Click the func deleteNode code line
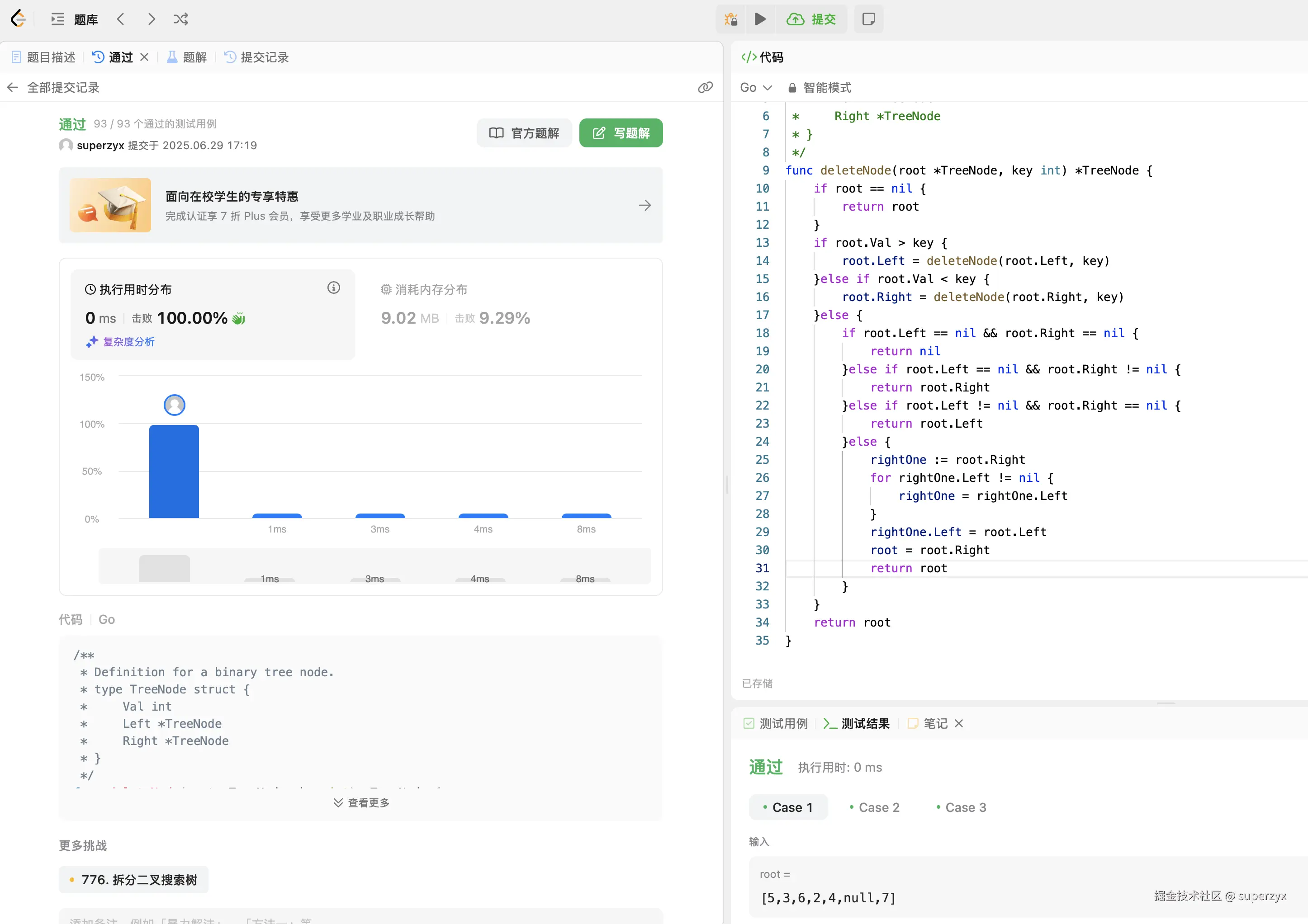This screenshot has width=1308, height=924. click(x=969, y=170)
